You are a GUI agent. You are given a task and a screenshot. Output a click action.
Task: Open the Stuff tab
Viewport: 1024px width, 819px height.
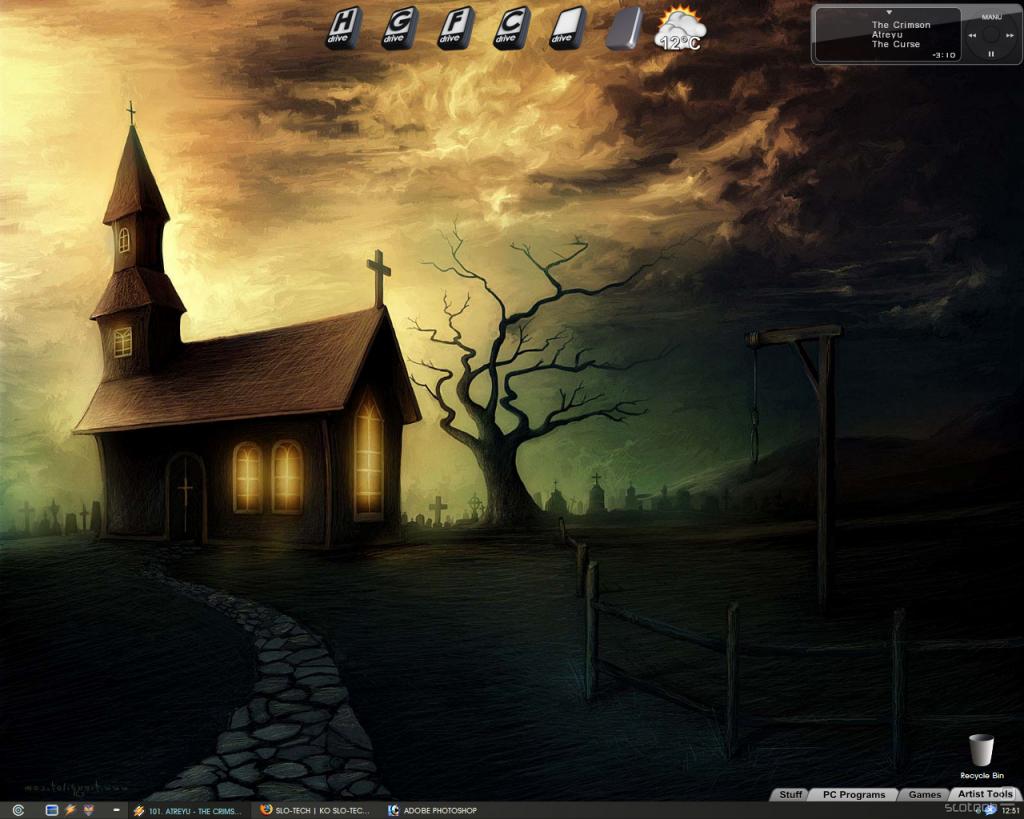pyautogui.click(x=790, y=794)
